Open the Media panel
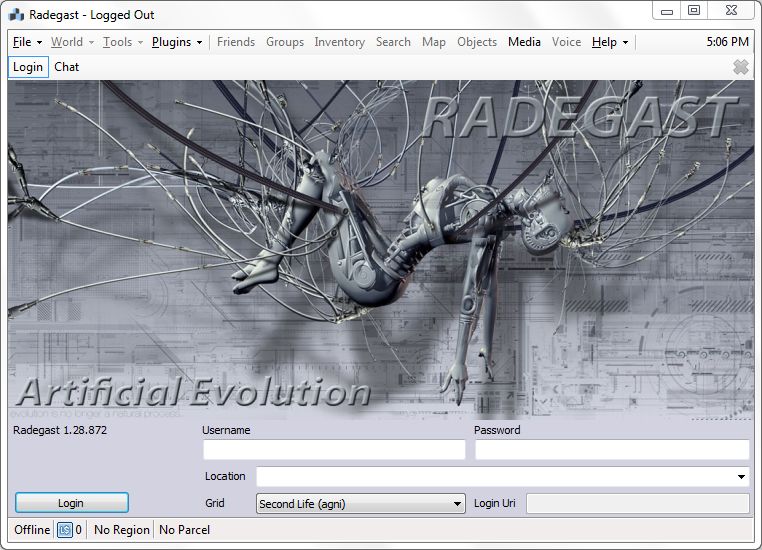This screenshot has height=550, width=762. 524,42
